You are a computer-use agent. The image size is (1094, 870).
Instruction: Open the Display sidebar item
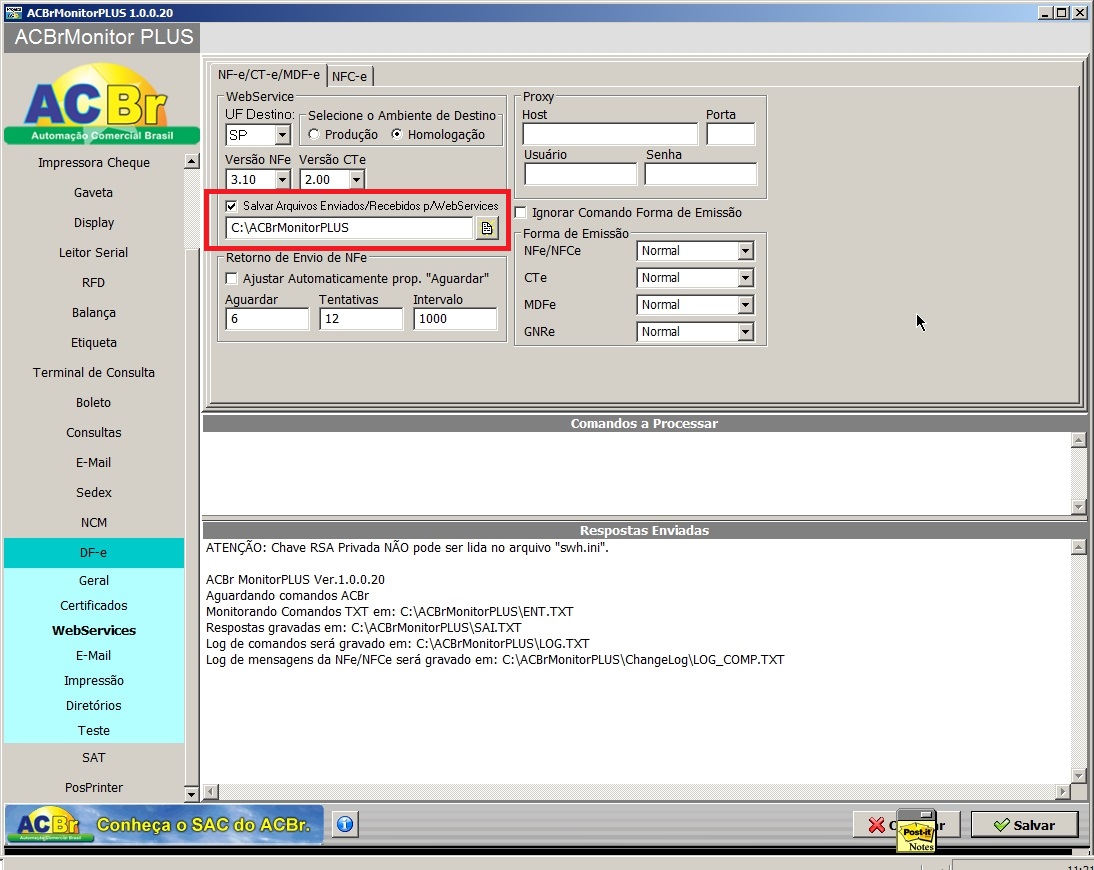93,223
